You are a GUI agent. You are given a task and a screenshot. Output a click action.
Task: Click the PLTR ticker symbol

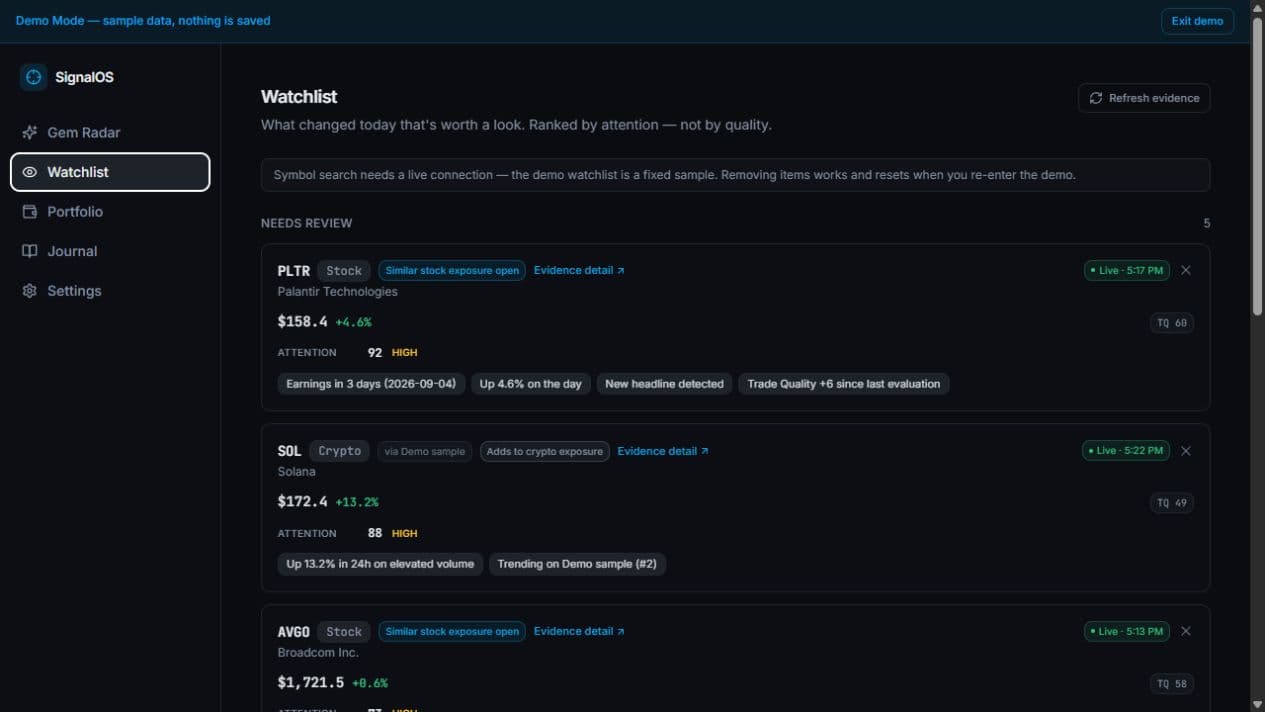pyautogui.click(x=294, y=271)
